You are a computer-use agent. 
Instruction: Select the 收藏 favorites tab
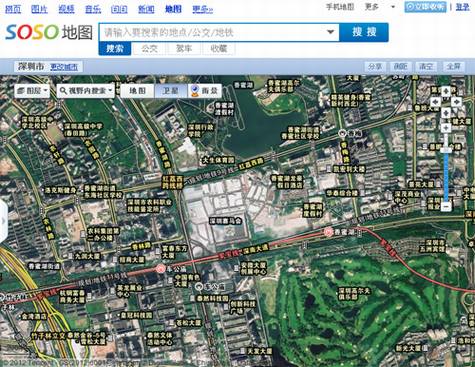(x=219, y=49)
